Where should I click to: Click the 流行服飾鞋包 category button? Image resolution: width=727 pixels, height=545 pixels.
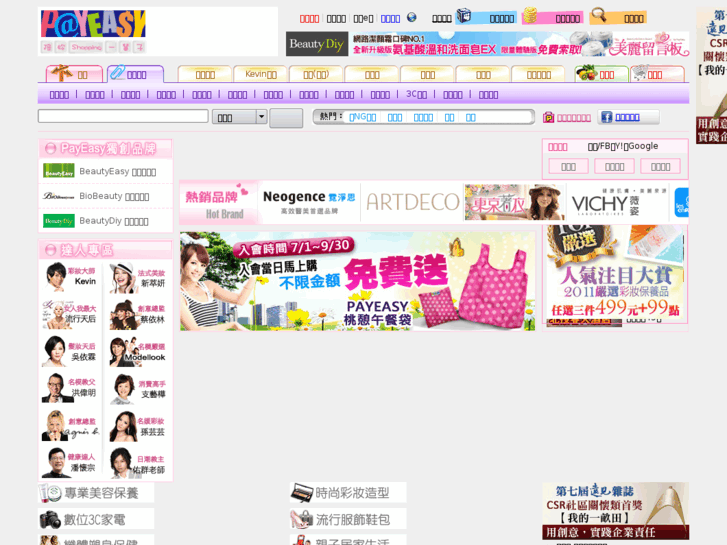click(x=348, y=519)
